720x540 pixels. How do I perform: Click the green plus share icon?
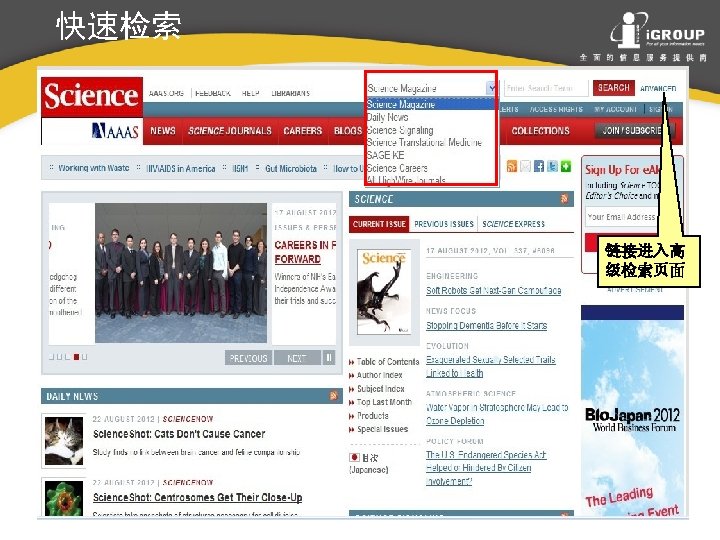[566, 166]
